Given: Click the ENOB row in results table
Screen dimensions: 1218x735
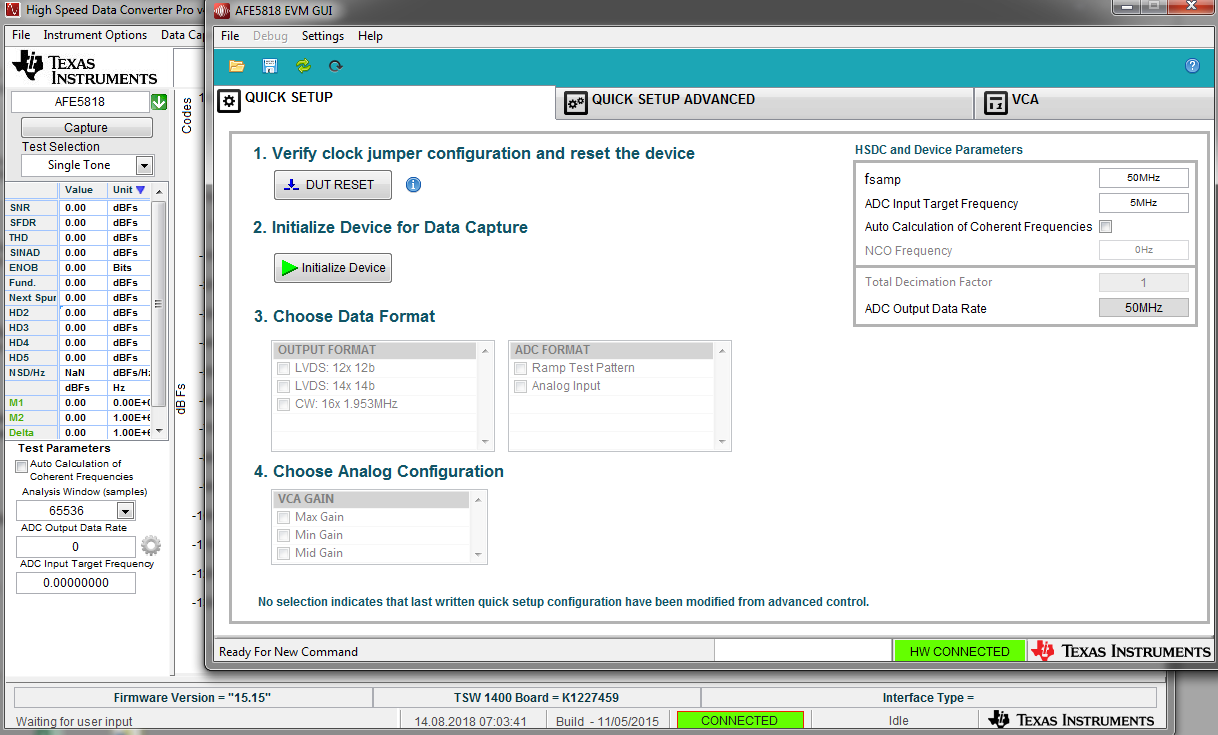Looking at the screenshot, I should [78, 268].
